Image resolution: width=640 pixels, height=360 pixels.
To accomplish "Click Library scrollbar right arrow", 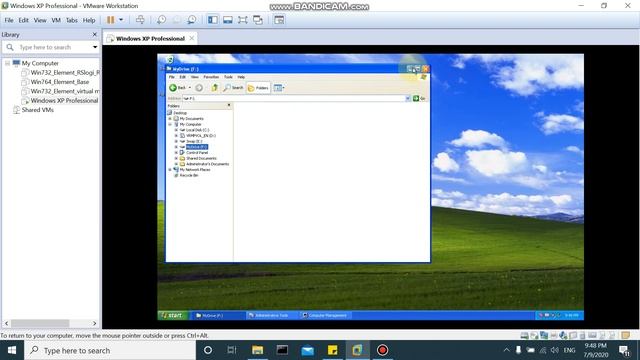I will point(95,323).
